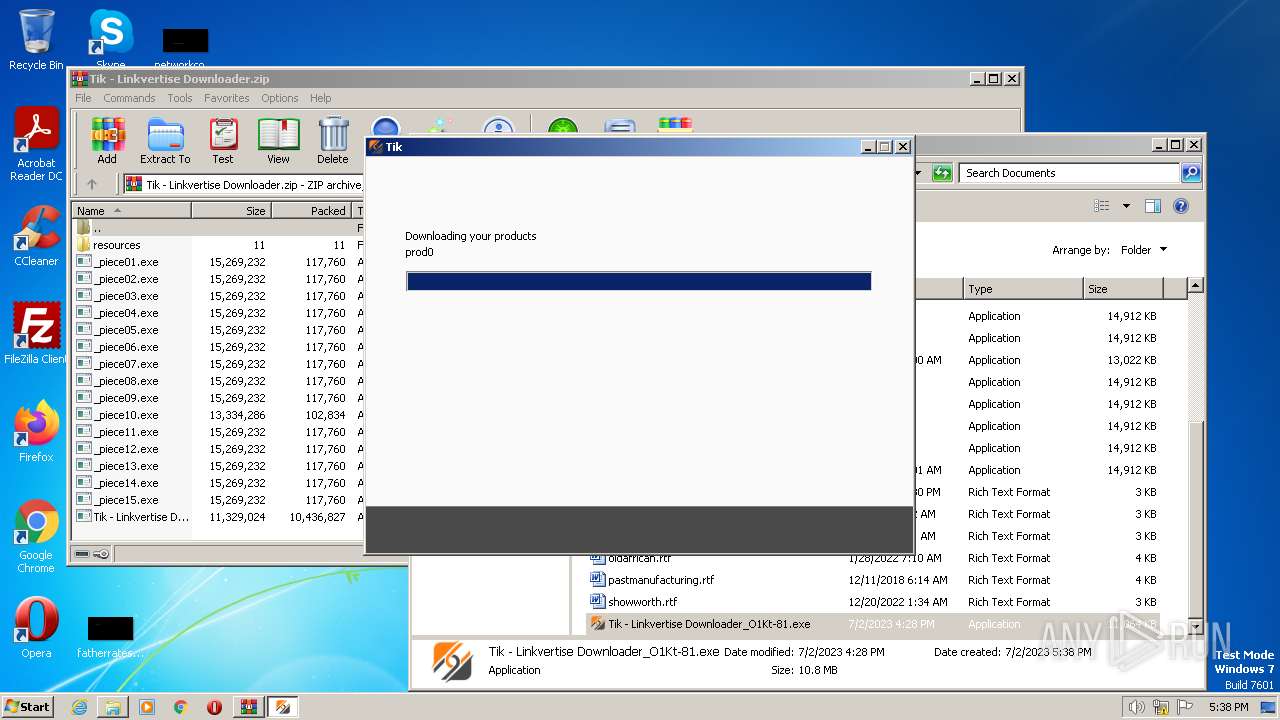Open Acrobat Reader DC desktop icon
This screenshot has height=720, width=1280.
pyautogui.click(x=36, y=145)
